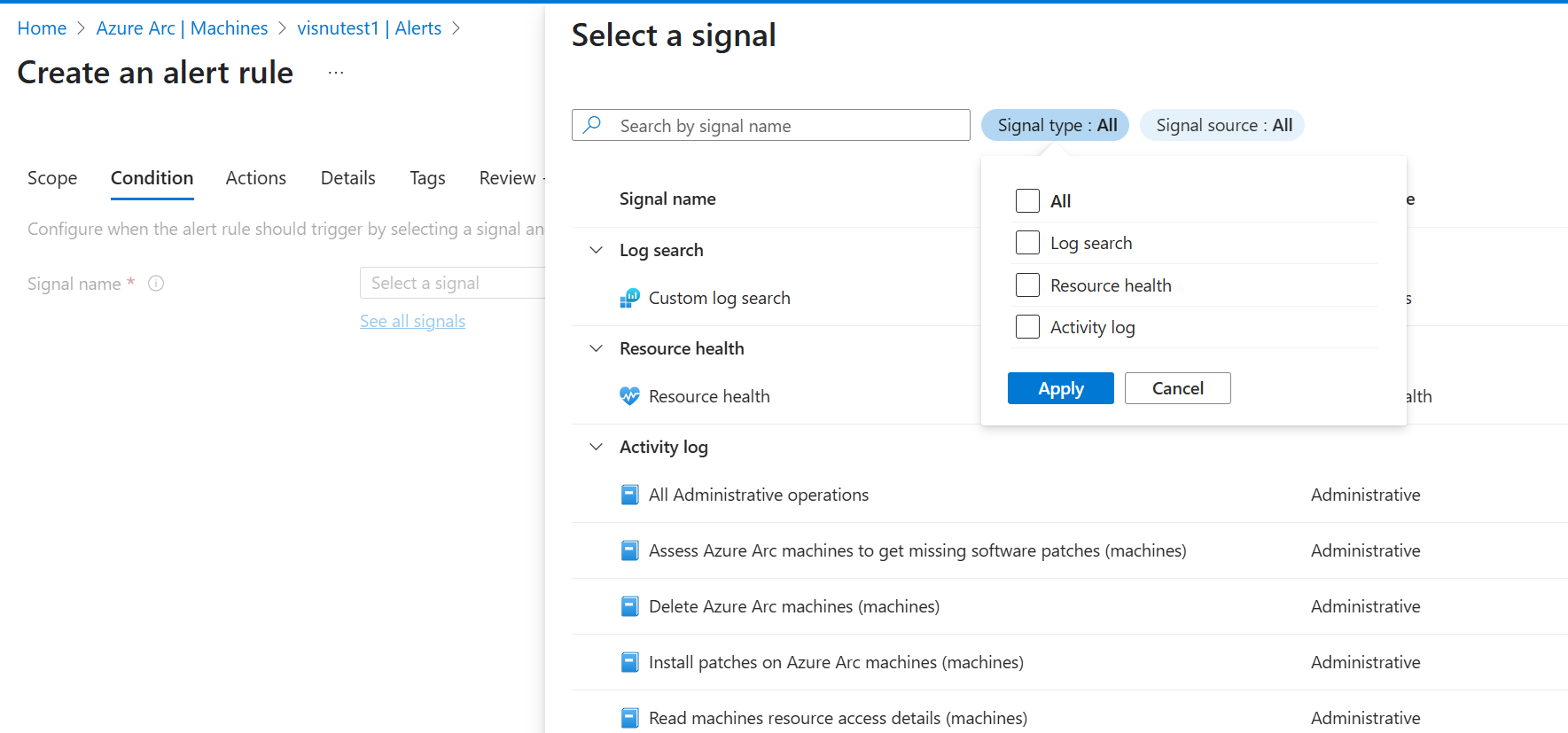The width and height of the screenshot is (1568, 733).
Task: Open visnutest1 | Alerts breadcrumb
Action: (x=370, y=28)
